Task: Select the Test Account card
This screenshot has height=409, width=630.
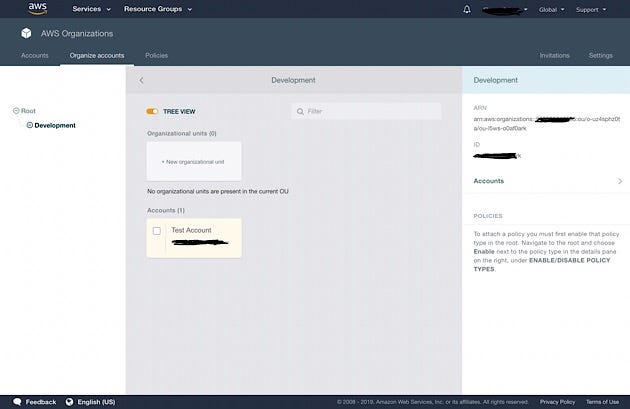Action: click(x=194, y=238)
